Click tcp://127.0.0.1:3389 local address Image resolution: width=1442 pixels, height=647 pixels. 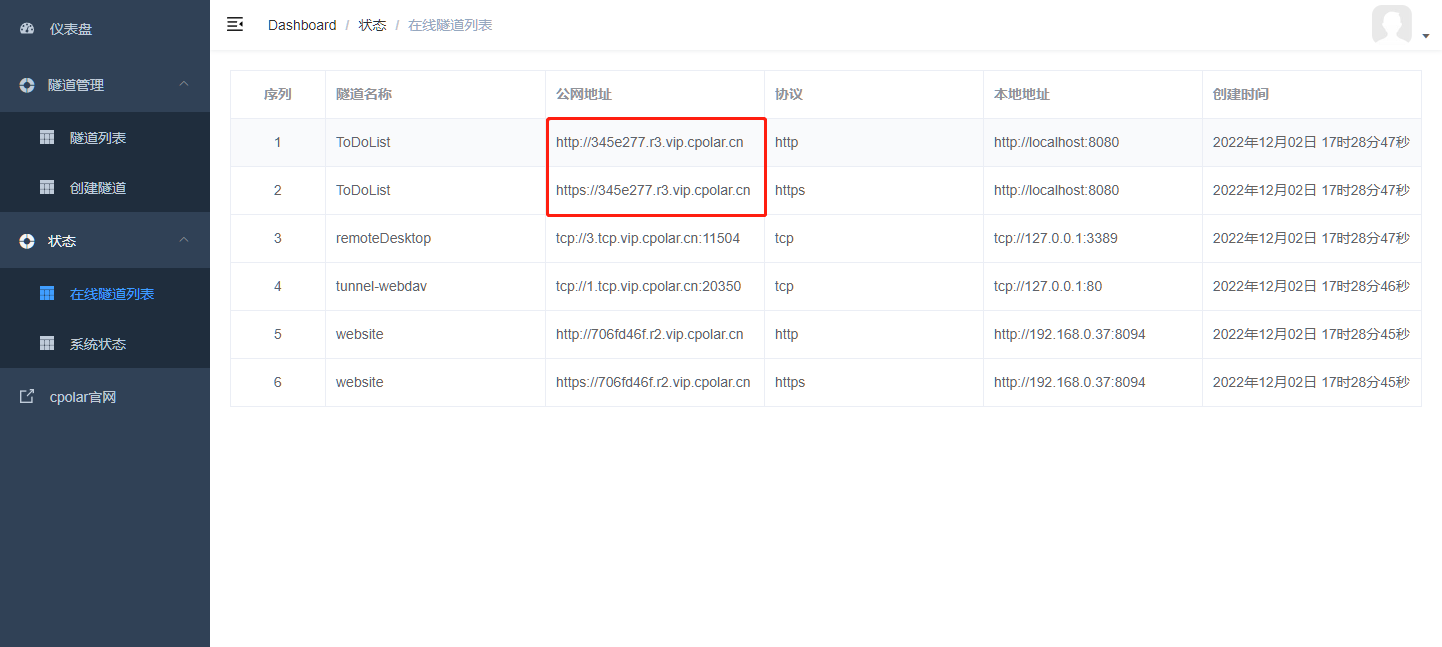[1056, 238]
